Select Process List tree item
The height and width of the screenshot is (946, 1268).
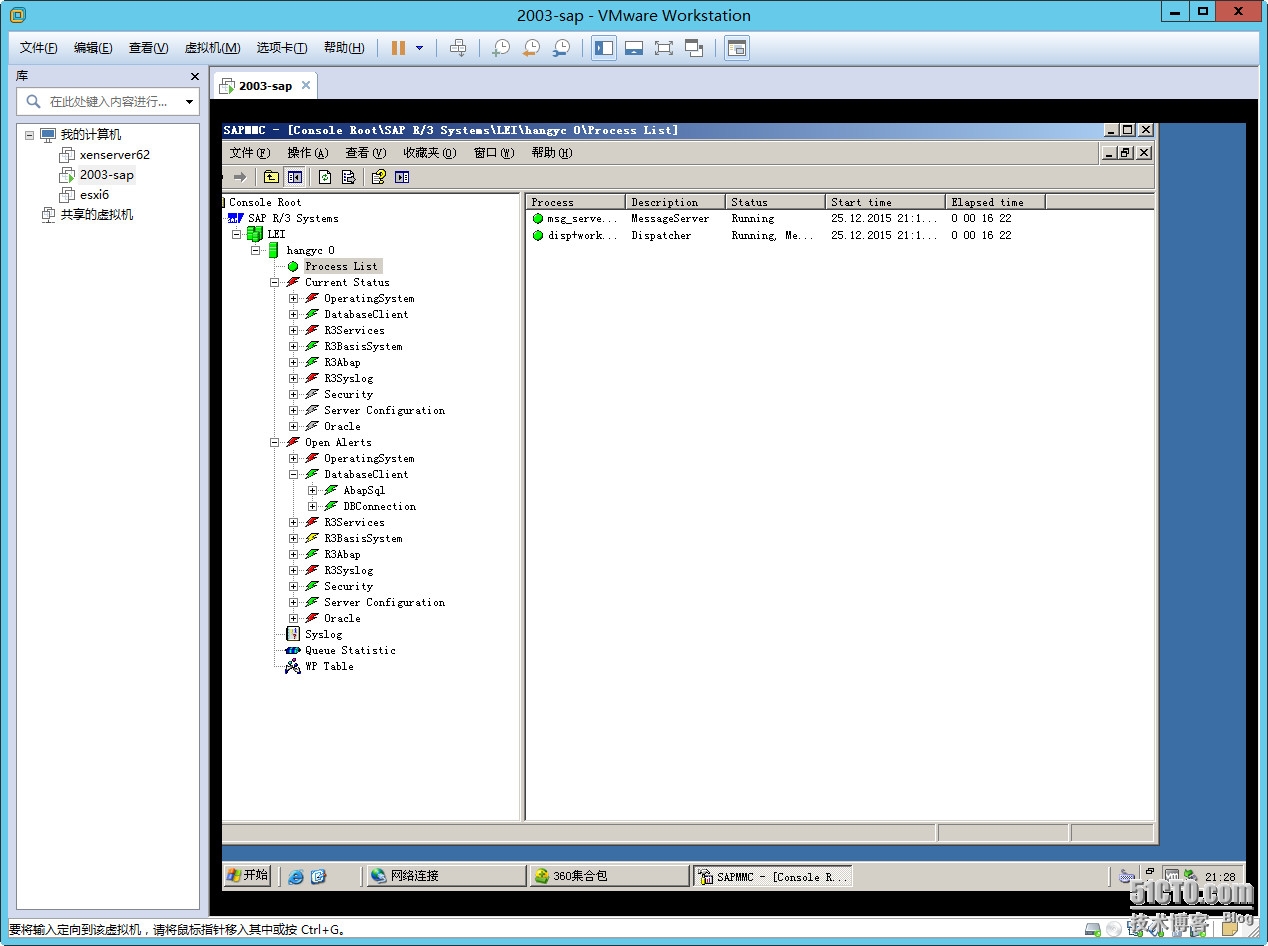341,266
